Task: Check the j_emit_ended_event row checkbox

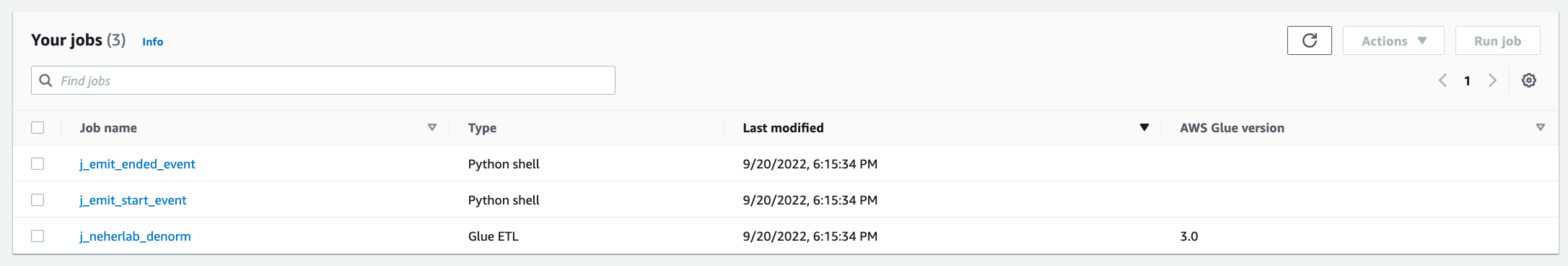Action: (38, 163)
